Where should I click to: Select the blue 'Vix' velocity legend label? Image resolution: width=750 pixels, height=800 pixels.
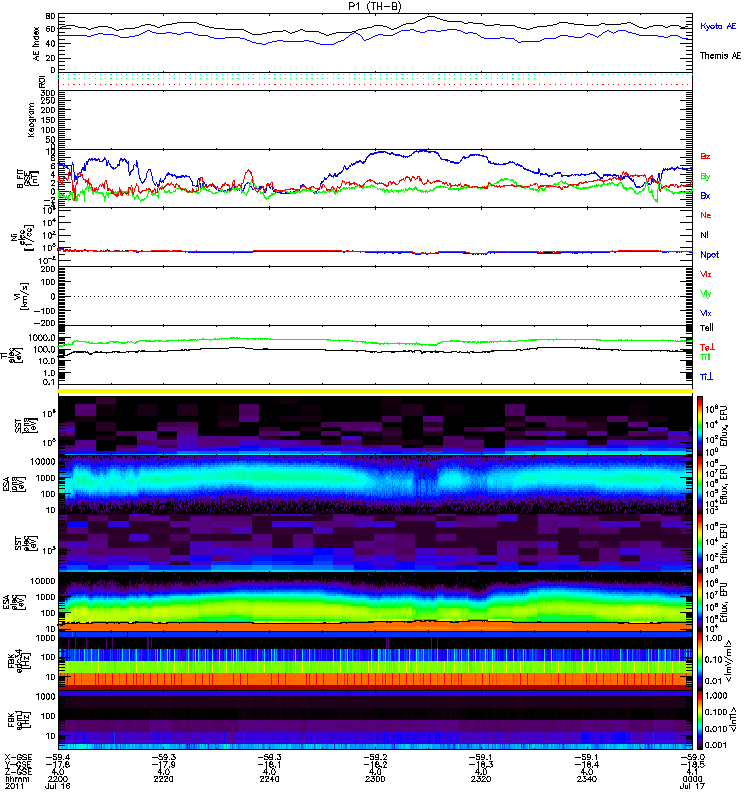pos(706,313)
